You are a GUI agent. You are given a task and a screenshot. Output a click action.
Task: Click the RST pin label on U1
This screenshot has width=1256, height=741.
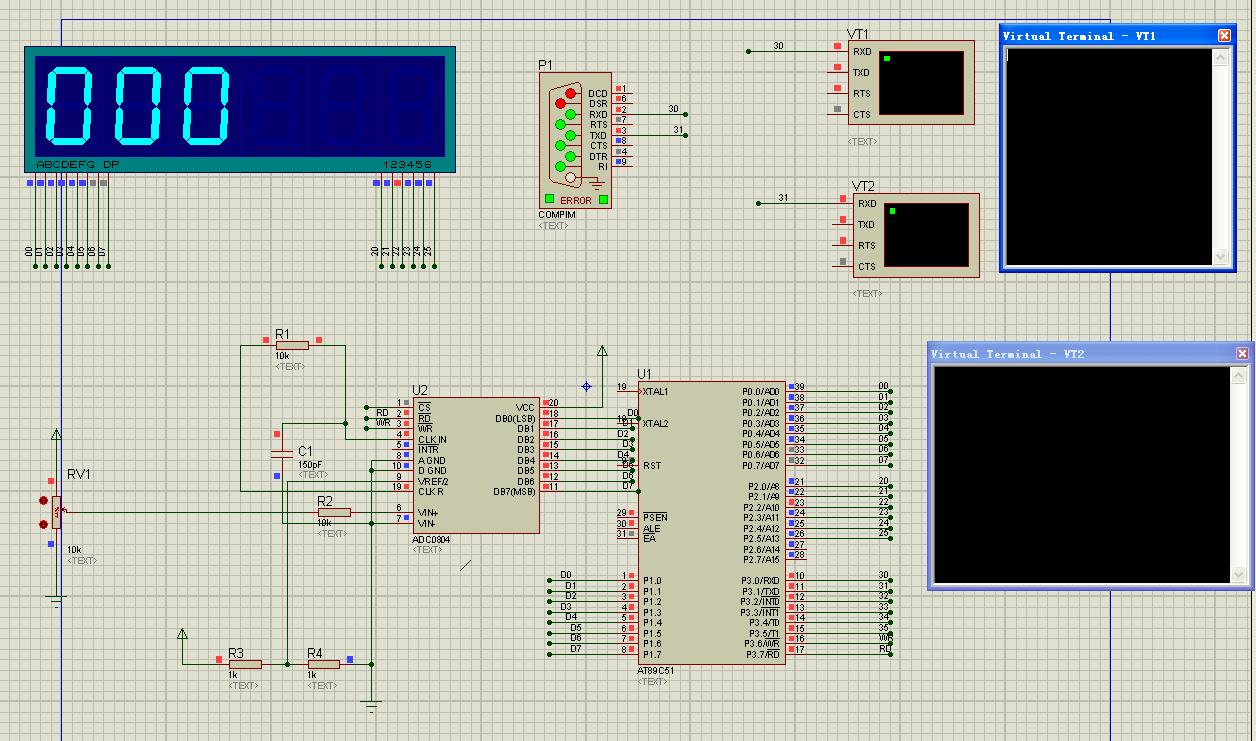pos(652,465)
